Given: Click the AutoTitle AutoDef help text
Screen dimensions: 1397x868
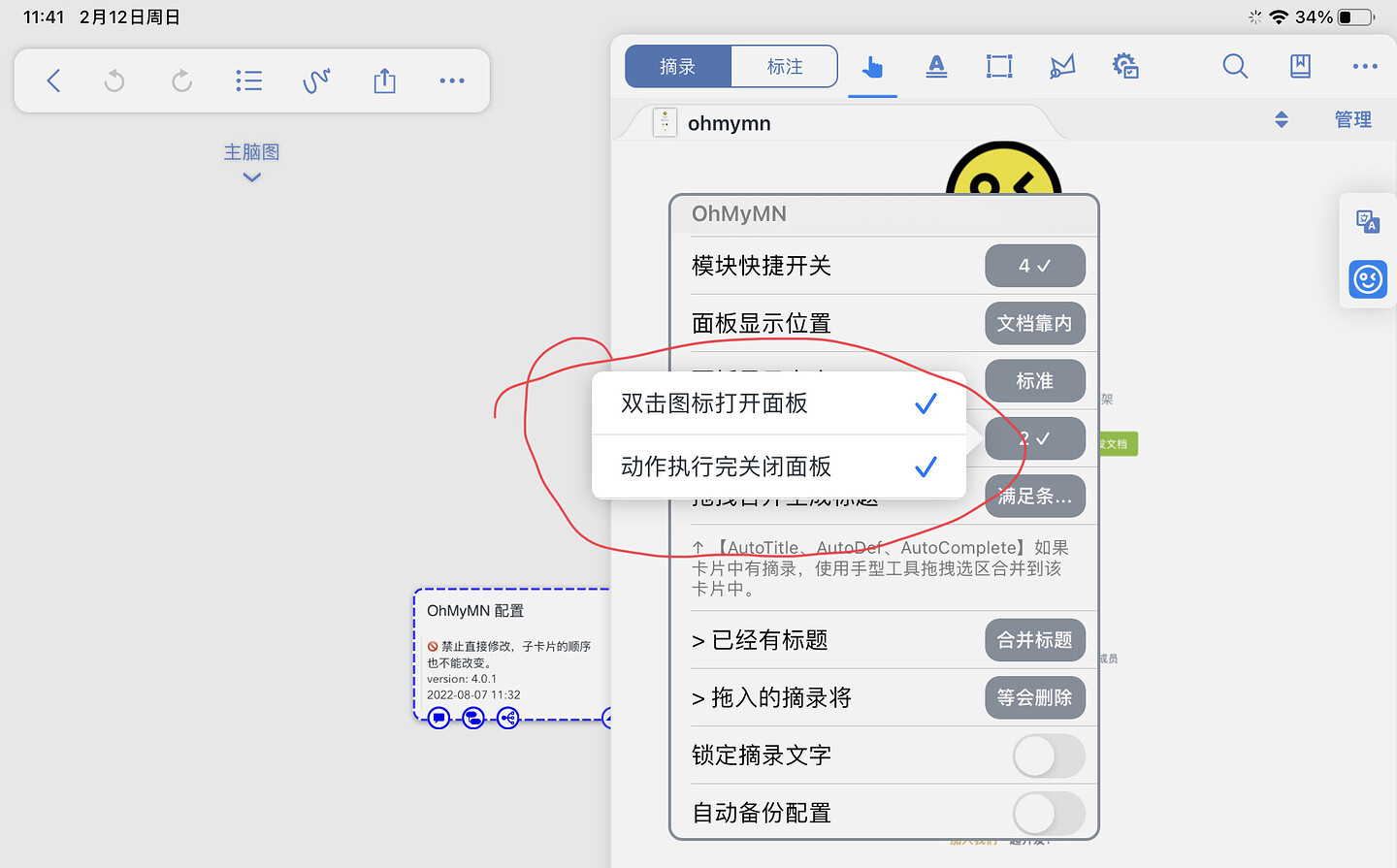Looking at the screenshot, I should 880,568.
